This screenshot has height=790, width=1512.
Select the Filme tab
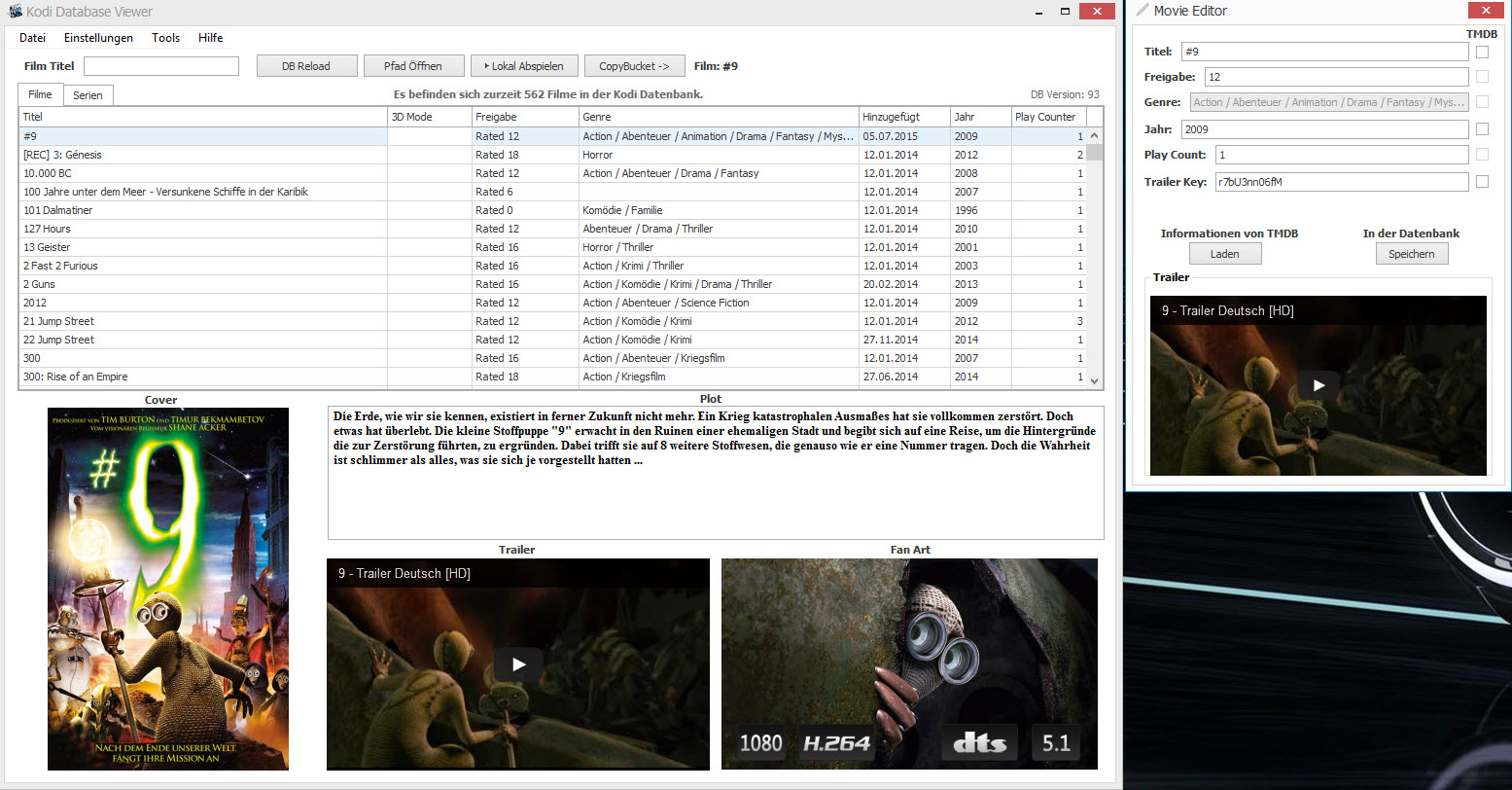coord(40,94)
